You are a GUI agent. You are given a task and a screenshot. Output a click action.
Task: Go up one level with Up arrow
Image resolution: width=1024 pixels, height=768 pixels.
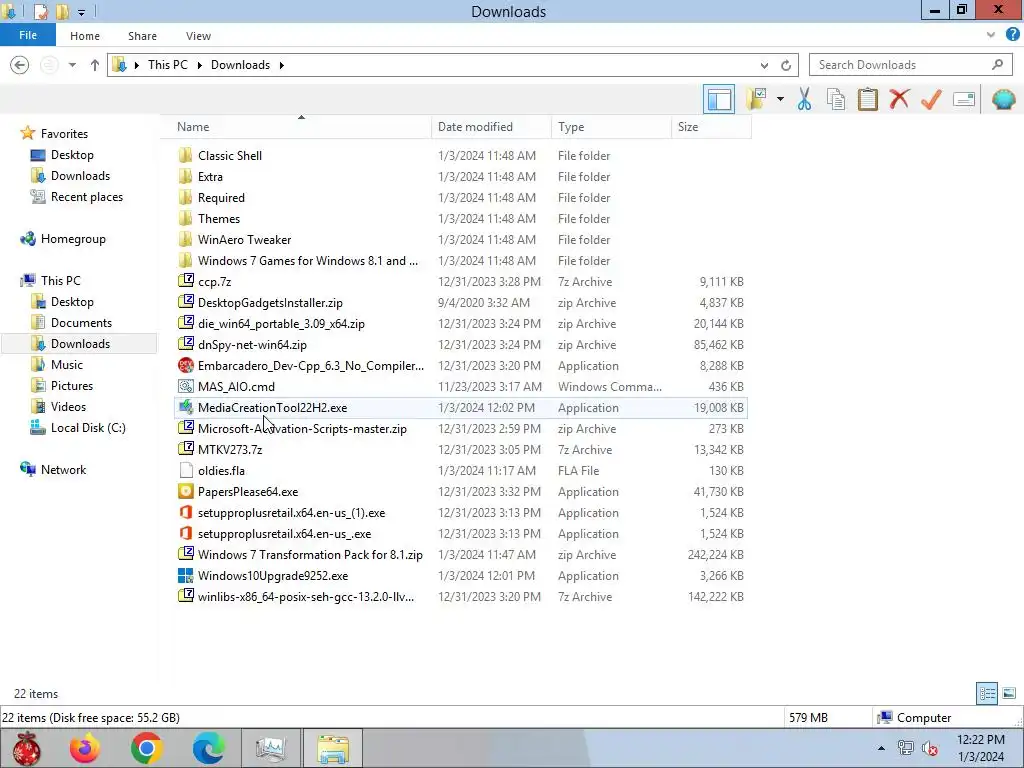pos(95,65)
